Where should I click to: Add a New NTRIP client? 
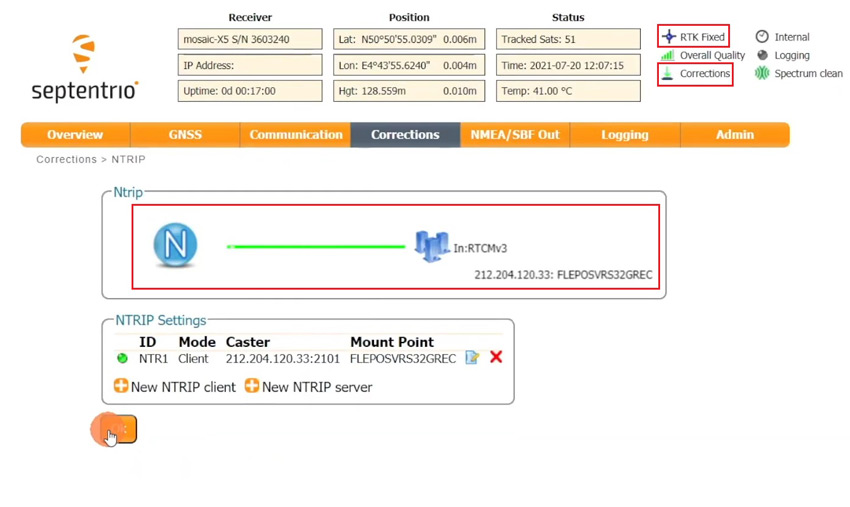click(x=175, y=387)
